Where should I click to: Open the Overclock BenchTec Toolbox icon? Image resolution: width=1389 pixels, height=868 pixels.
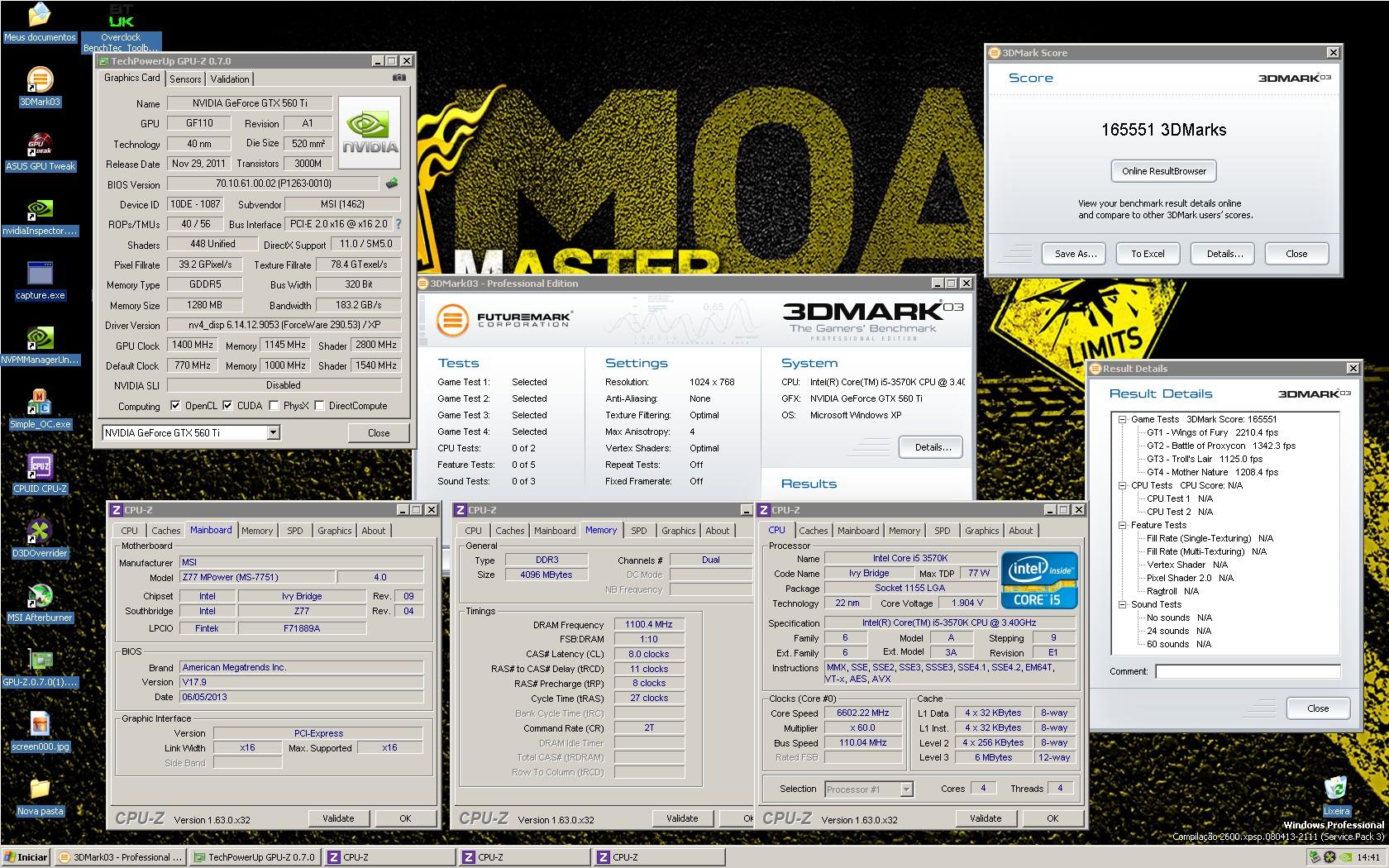(121, 27)
